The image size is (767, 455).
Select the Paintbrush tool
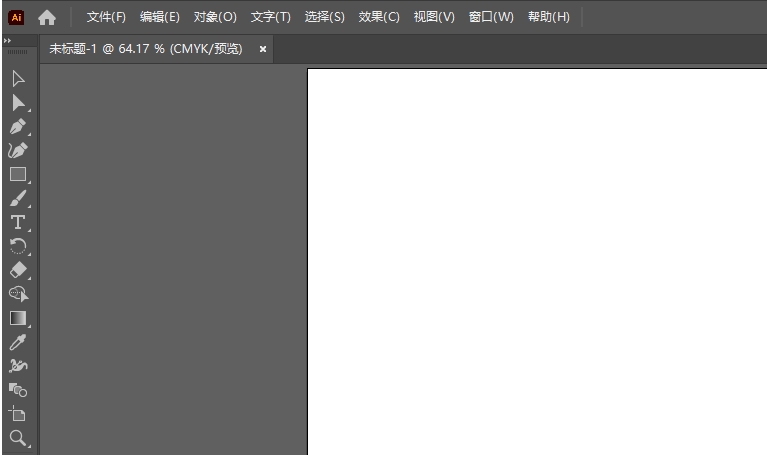(18, 199)
